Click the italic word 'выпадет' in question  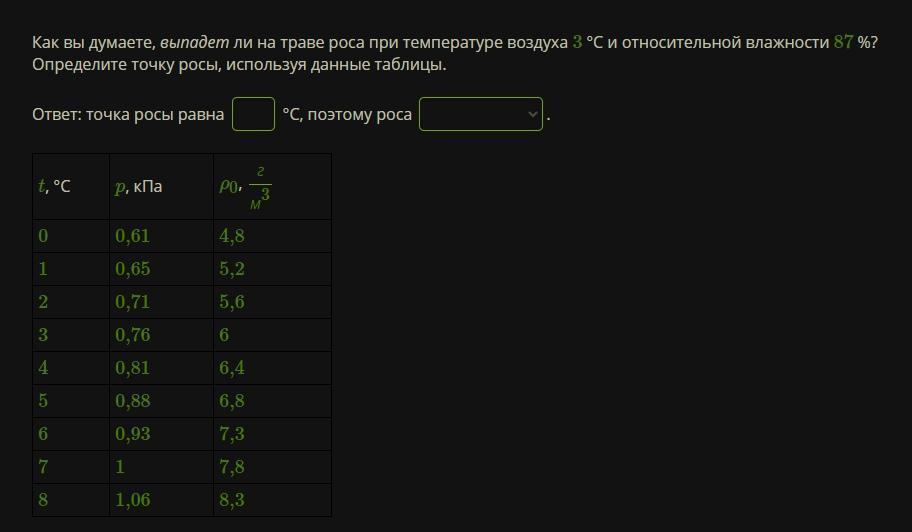click(195, 42)
